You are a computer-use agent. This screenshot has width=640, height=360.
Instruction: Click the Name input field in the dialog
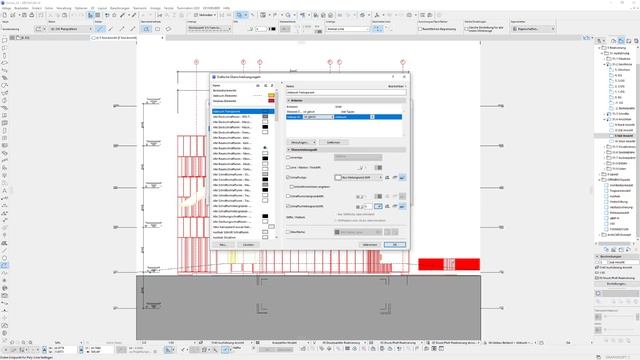pyautogui.click(x=346, y=93)
